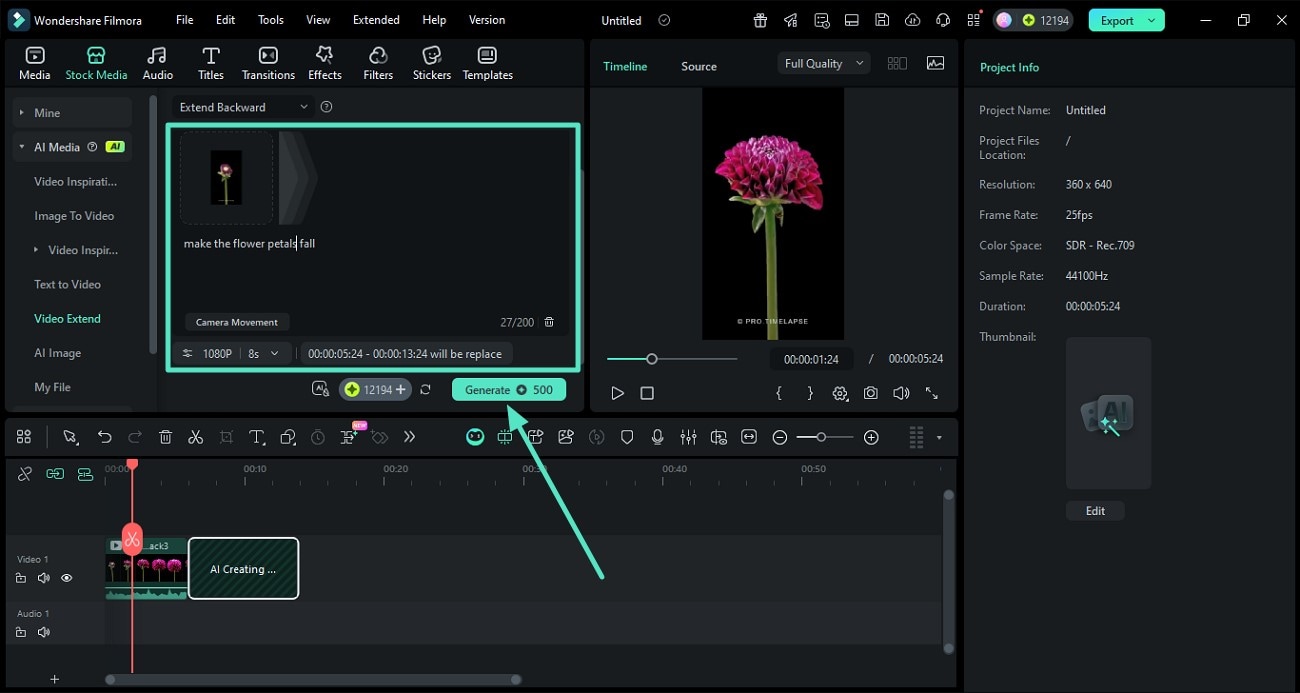Open the Record Voiceover microphone icon

657,437
